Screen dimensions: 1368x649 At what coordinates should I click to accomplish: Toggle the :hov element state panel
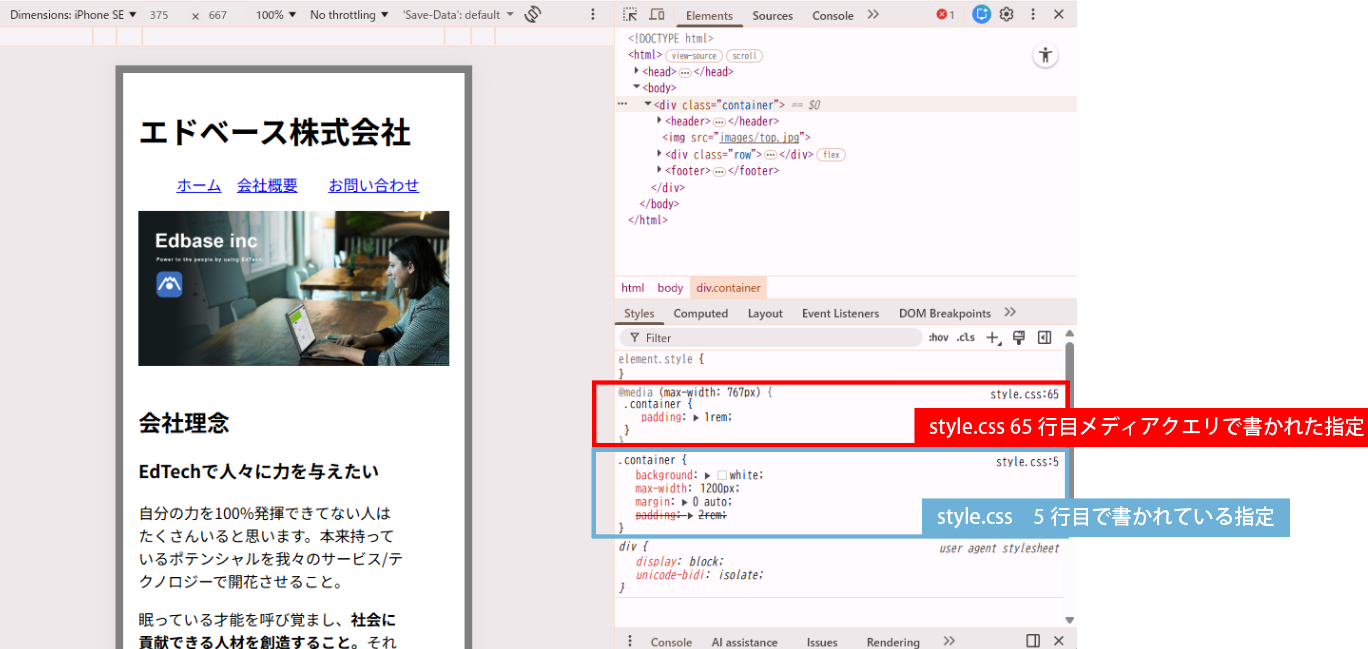tap(938, 338)
